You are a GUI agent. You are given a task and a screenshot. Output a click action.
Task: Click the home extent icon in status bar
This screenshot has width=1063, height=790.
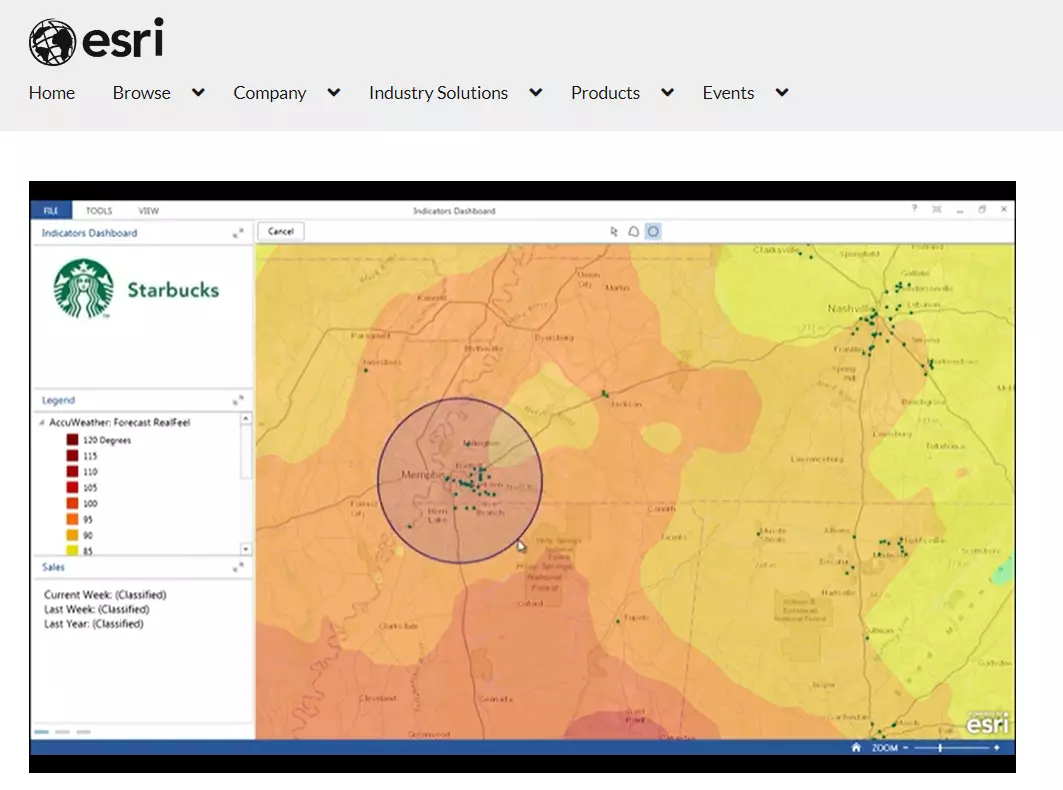tap(856, 747)
